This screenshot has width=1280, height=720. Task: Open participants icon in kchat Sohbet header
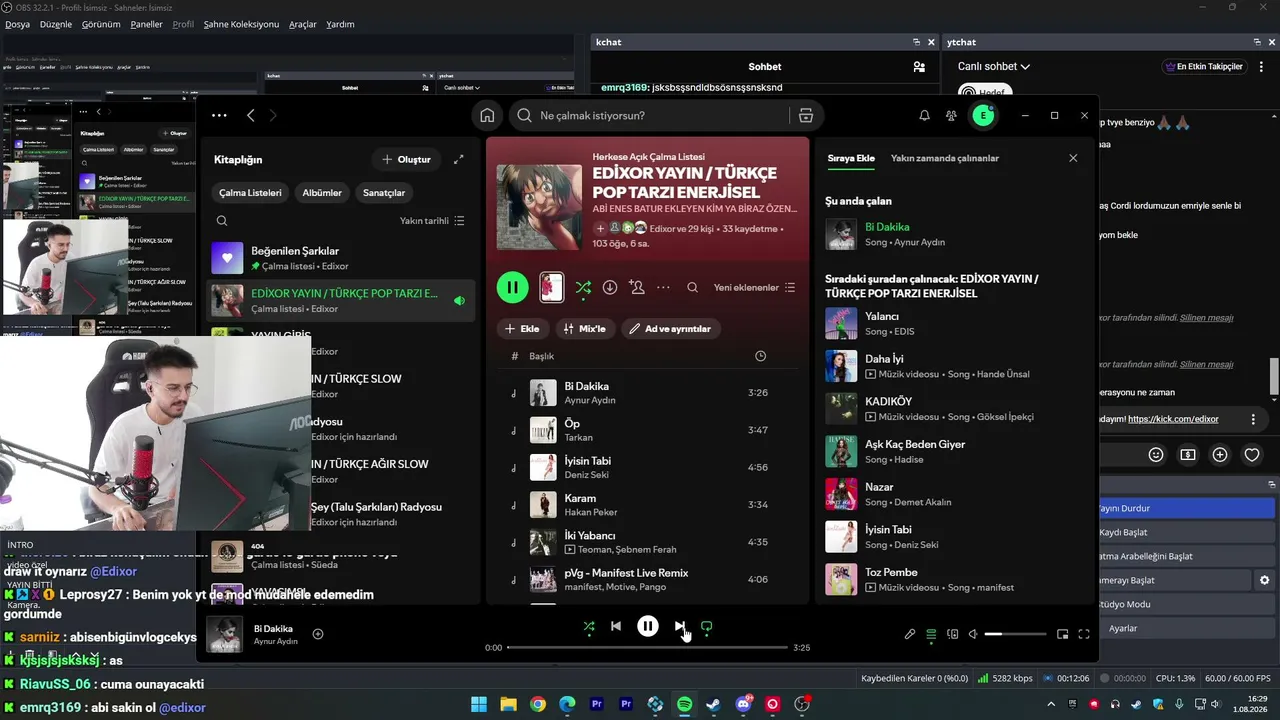click(919, 67)
